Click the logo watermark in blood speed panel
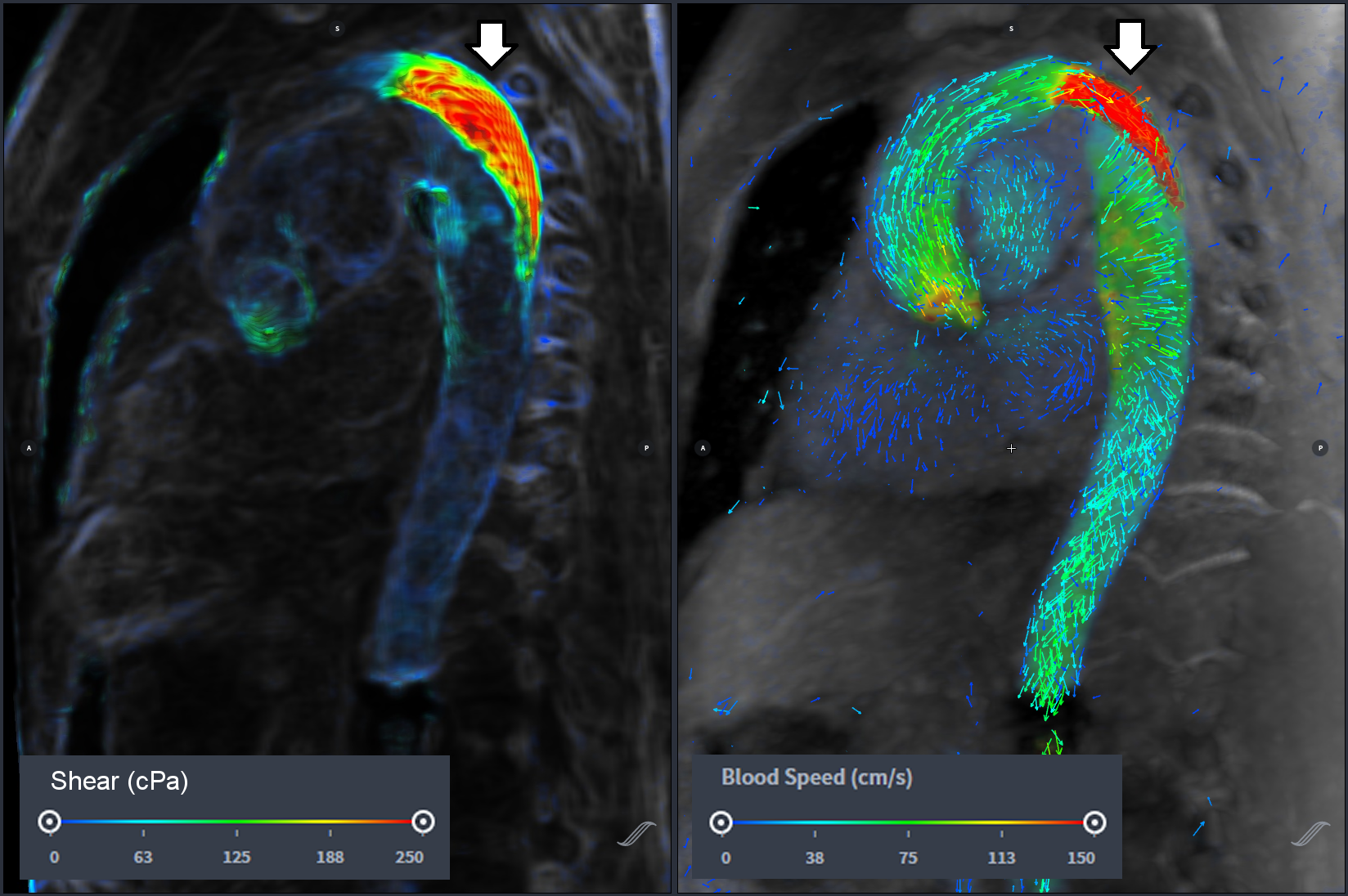This screenshot has height=896, width=1348. coord(1310,834)
